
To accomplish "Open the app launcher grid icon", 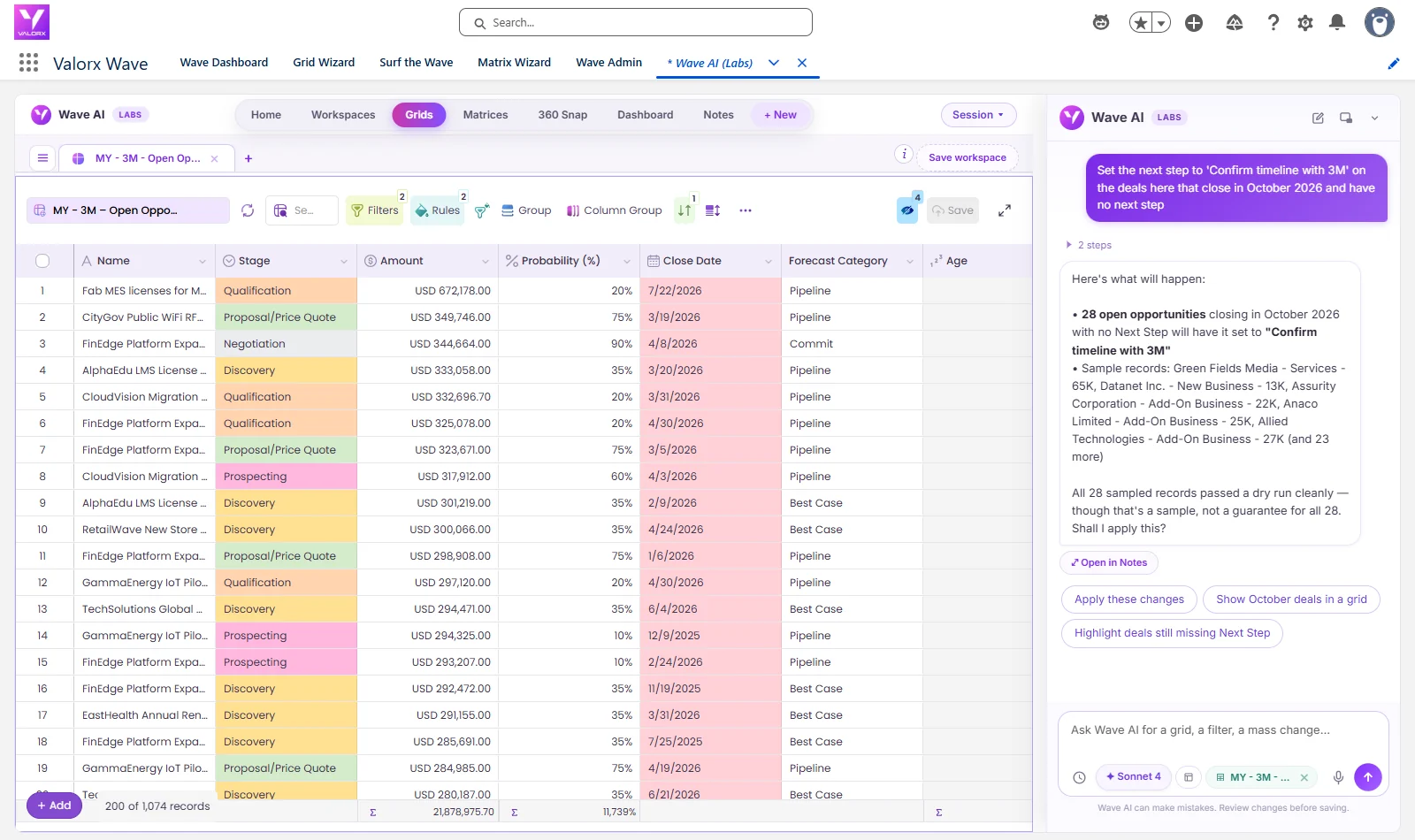I will pos(28,62).
